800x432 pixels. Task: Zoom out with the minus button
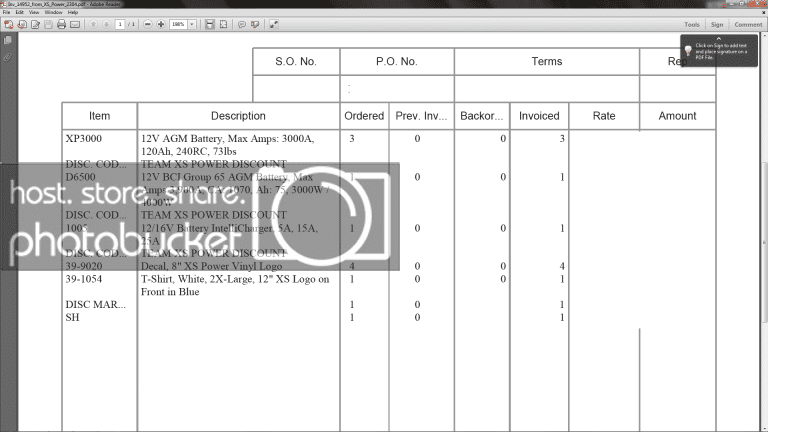tap(147, 24)
